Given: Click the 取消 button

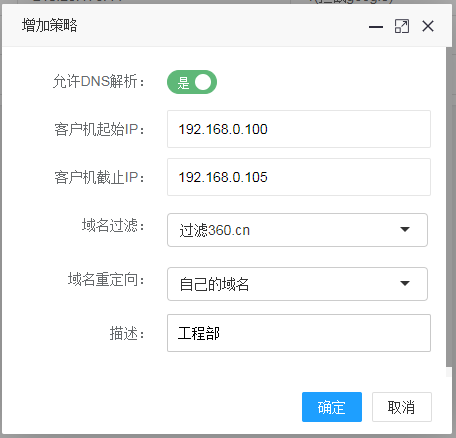Looking at the screenshot, I should click(402, 407).
